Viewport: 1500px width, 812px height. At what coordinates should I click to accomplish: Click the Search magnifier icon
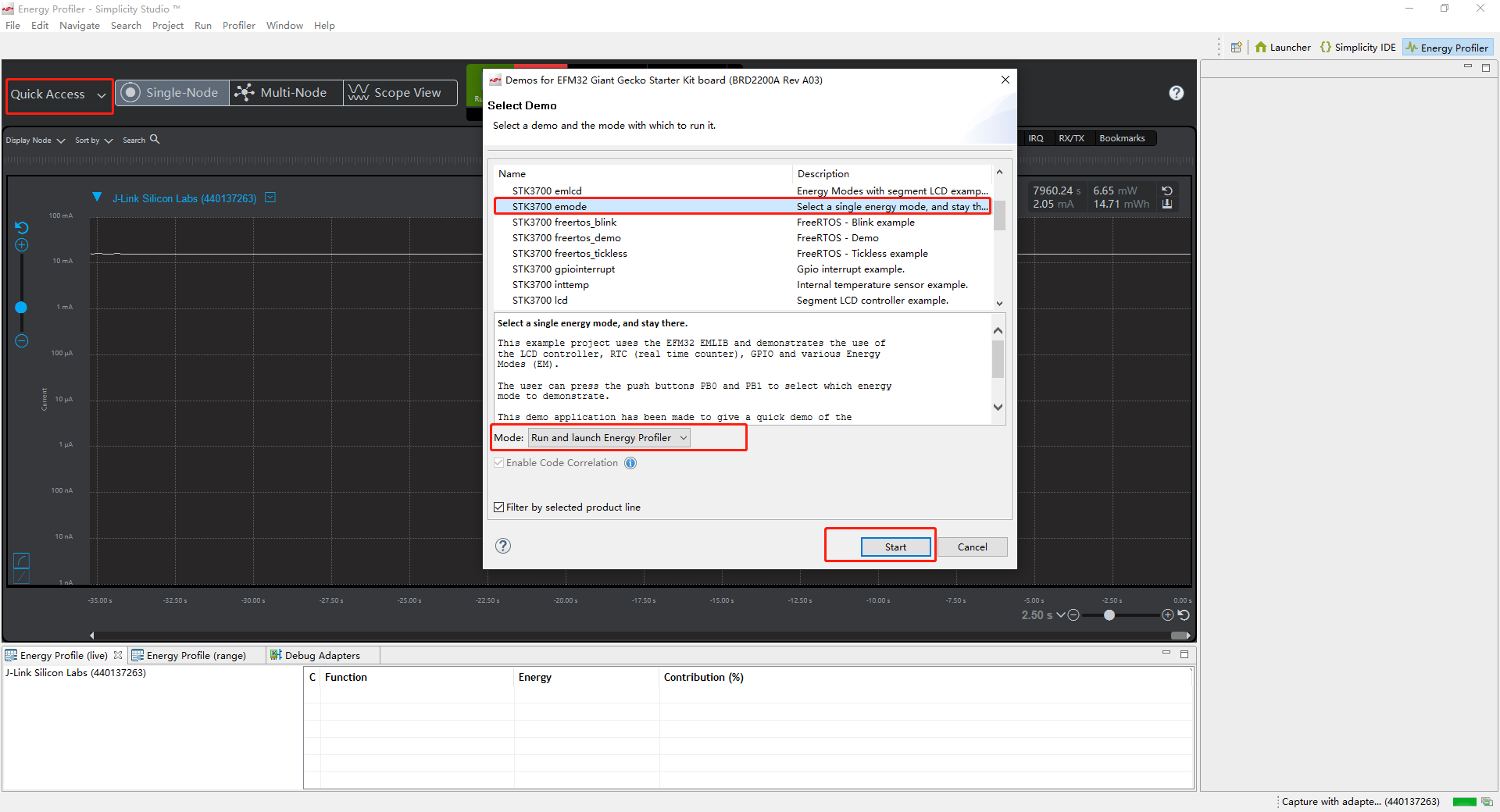tap(155, 139)
